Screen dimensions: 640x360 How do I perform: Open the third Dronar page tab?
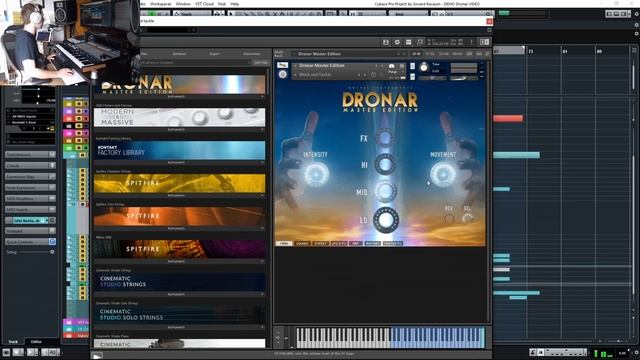(x=320, y=243)
